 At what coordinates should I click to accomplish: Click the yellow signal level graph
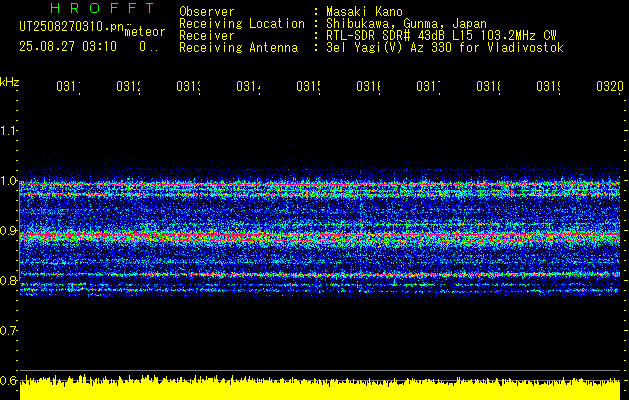click(320, 388)
